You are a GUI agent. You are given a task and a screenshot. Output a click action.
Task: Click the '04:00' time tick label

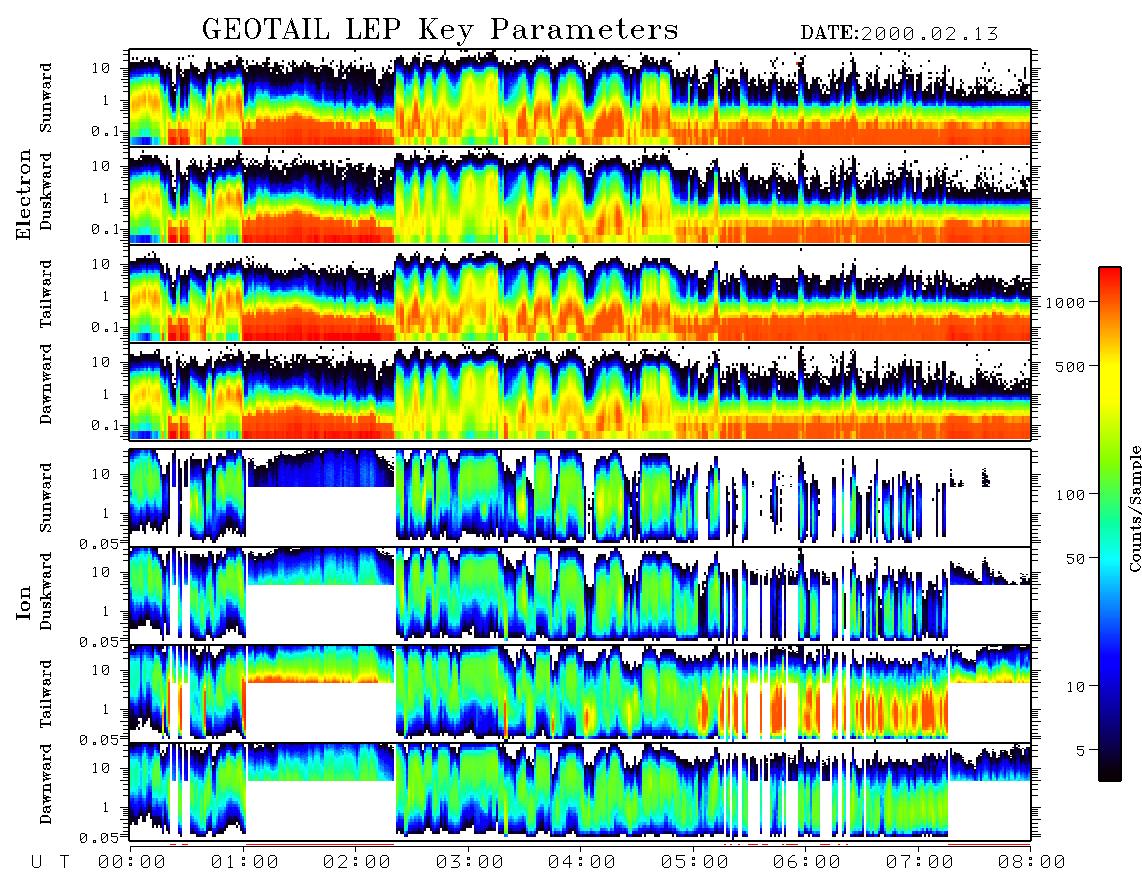point(582,863)
